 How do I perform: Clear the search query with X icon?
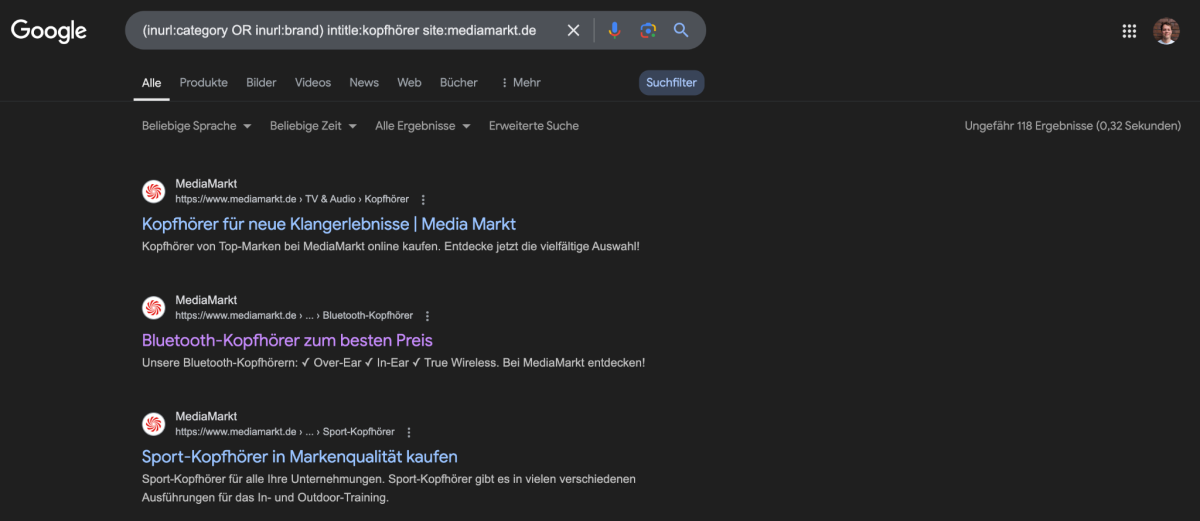pyautogui.click(x=574, y=30)
